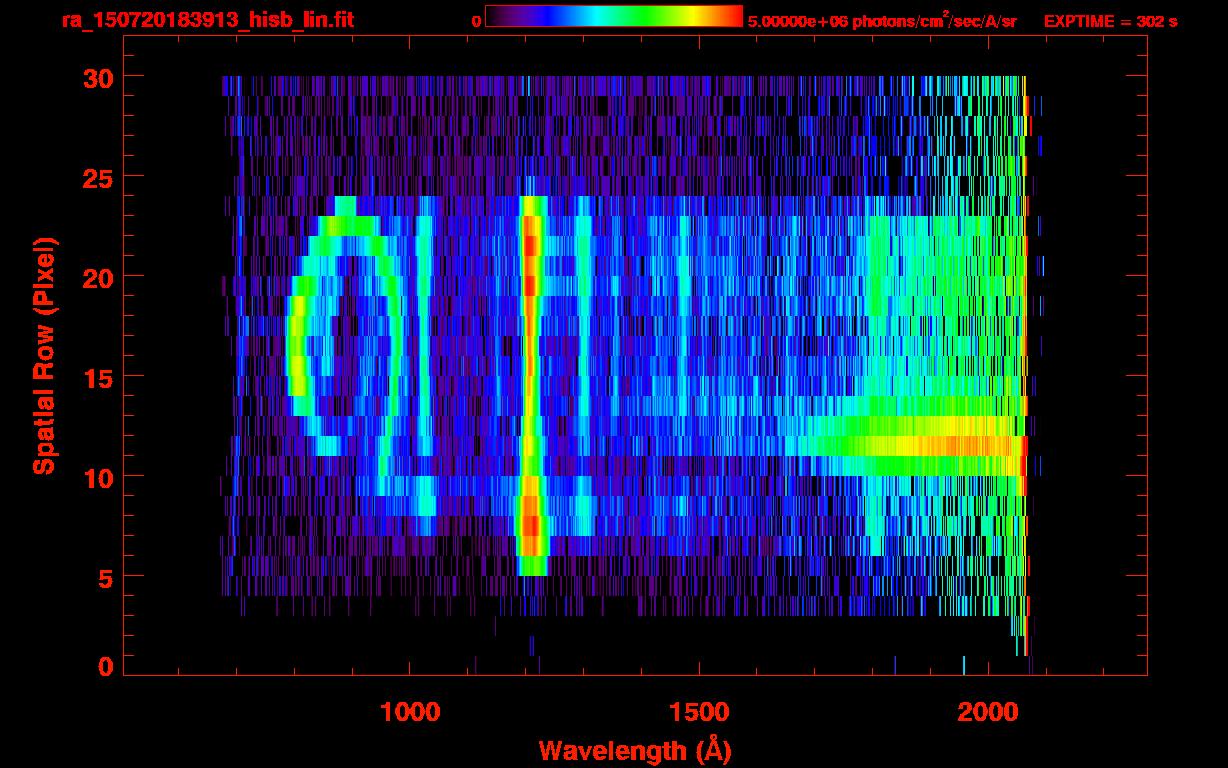Image resolution: width=1228 pixels, height=768 pixels.
Task: Click the Spatial Row (Pixel) axis label
Action: (x=43, y=355)
